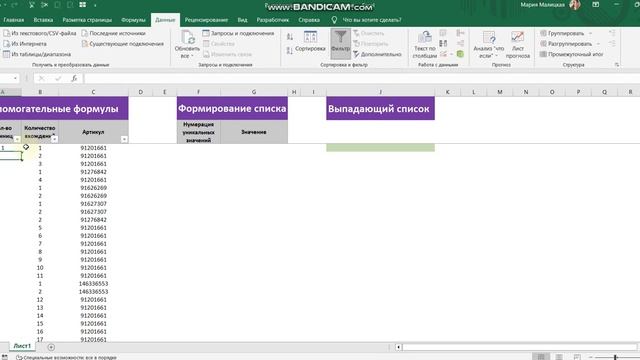This screenshot has height=360, width=640.
Task: Open Recent Sources (Последние источники)
Action: point(113,33)
